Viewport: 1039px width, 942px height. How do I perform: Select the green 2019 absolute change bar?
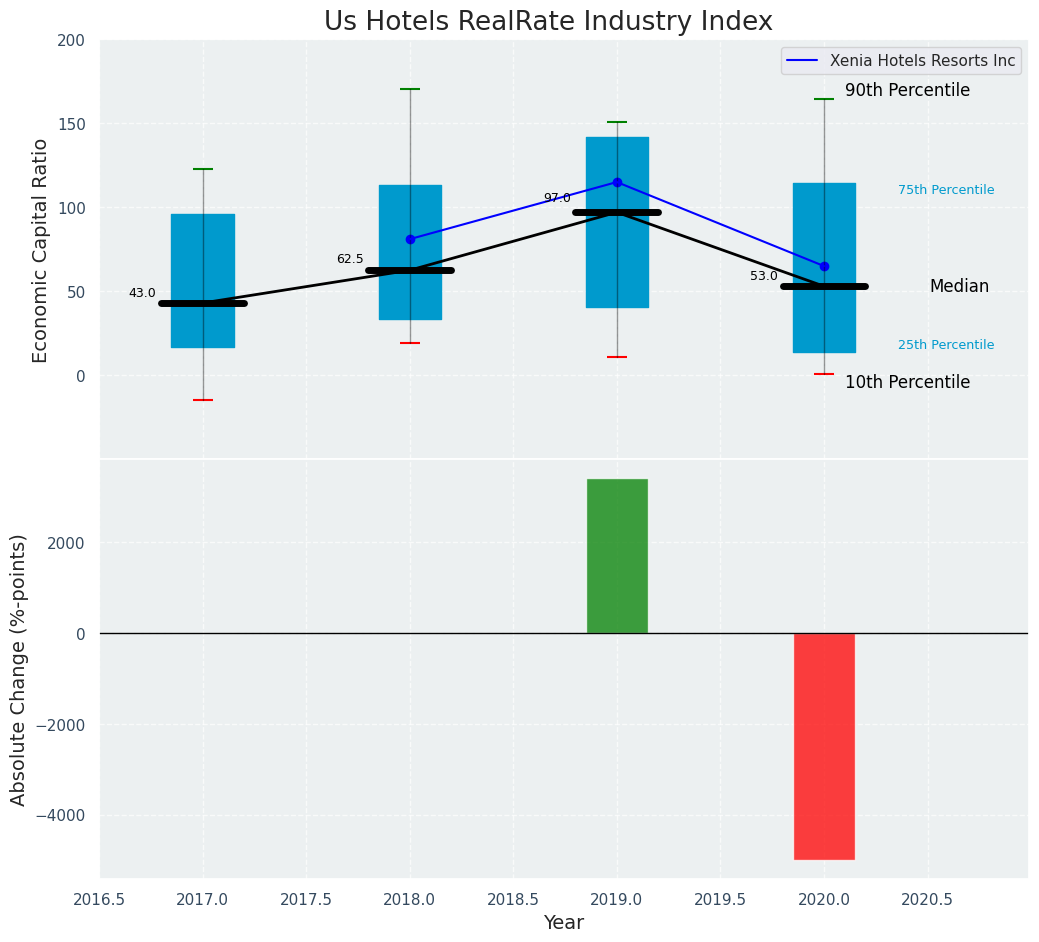click(617, 556)
